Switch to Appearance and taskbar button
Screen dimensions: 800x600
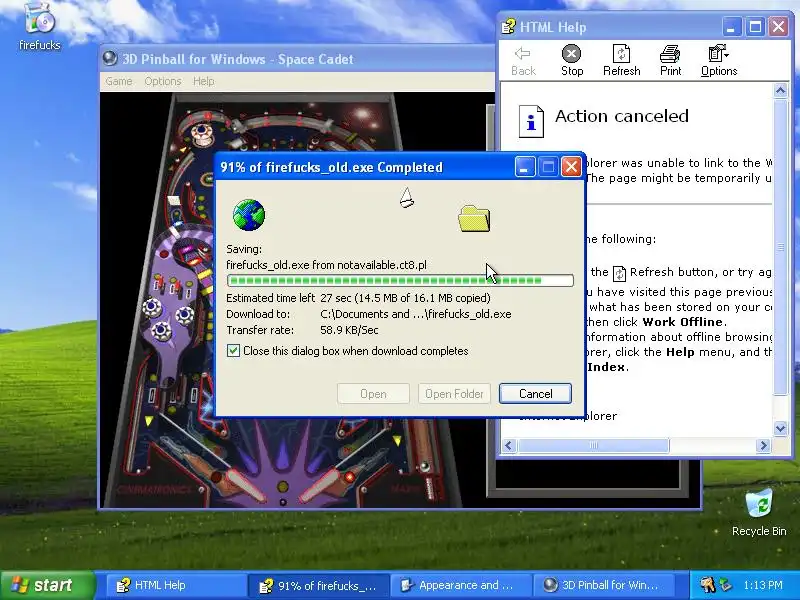461,585
